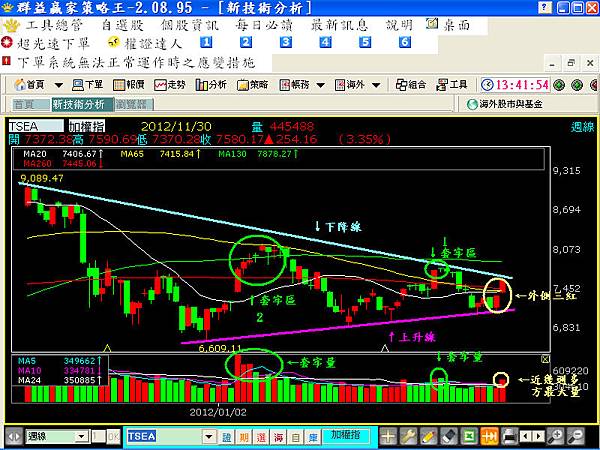Select the 庫 inventory category button

[x=313, y=437]
